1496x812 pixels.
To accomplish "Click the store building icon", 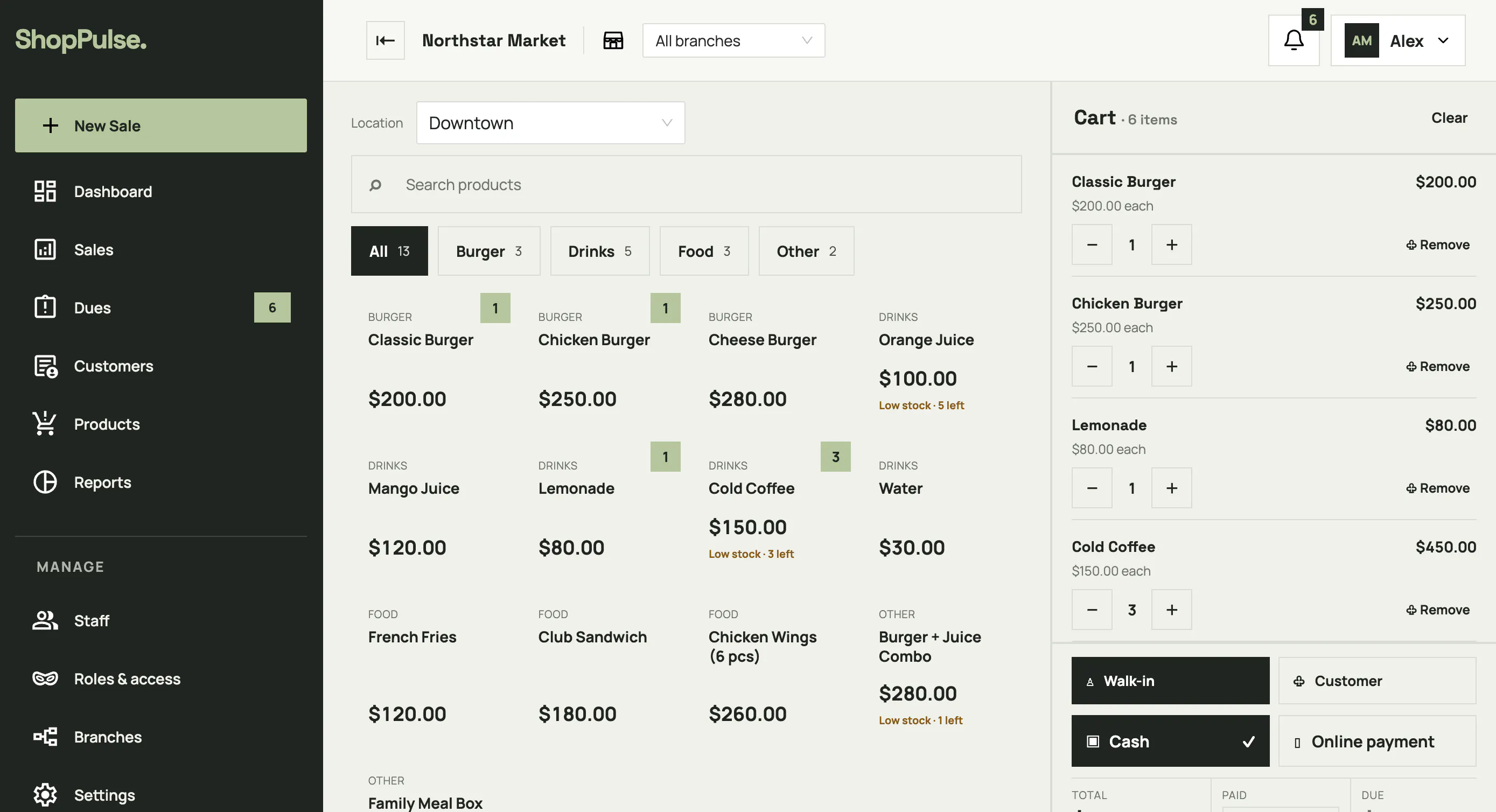I will coord(613,40).
